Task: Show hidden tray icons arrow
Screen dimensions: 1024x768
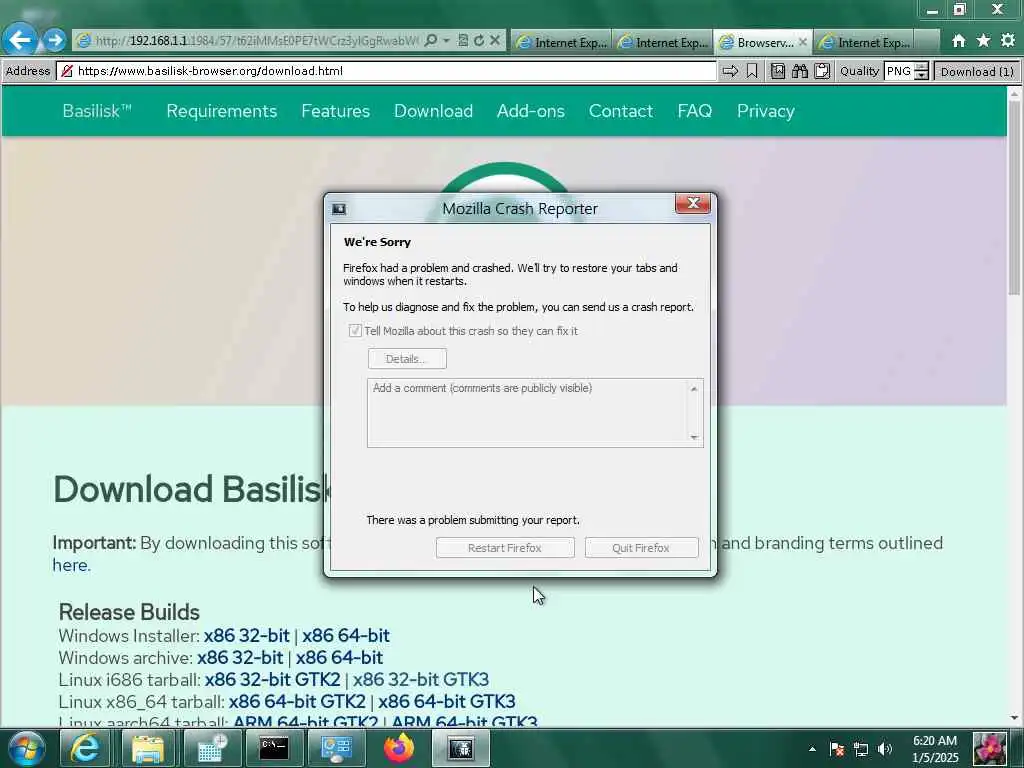Action: (812, 749)
